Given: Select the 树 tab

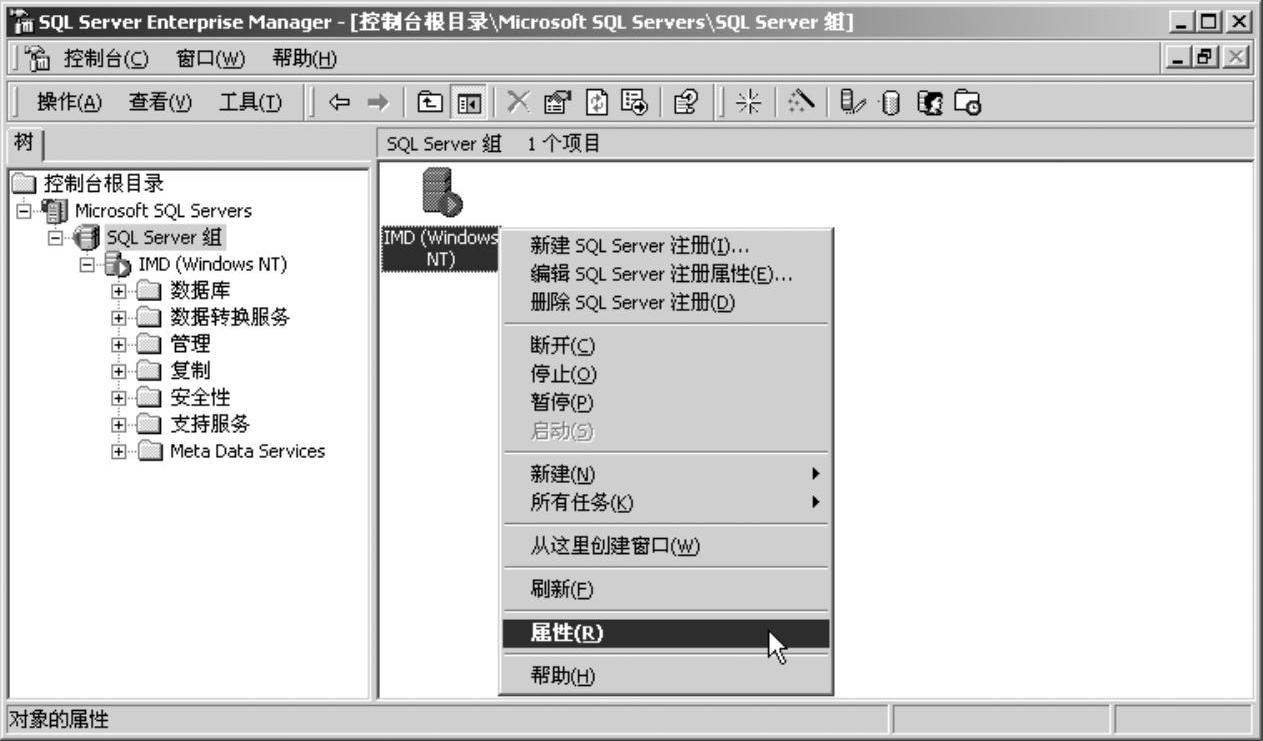Looking at the screenshot, I should 24,143.
